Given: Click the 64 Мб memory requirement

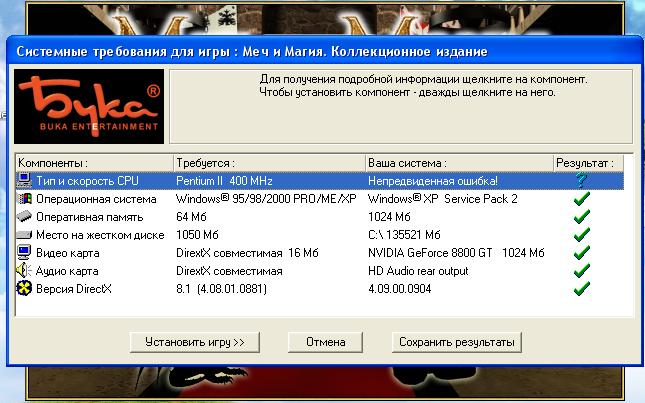Looking at the screenshot, I should point(191,217).
